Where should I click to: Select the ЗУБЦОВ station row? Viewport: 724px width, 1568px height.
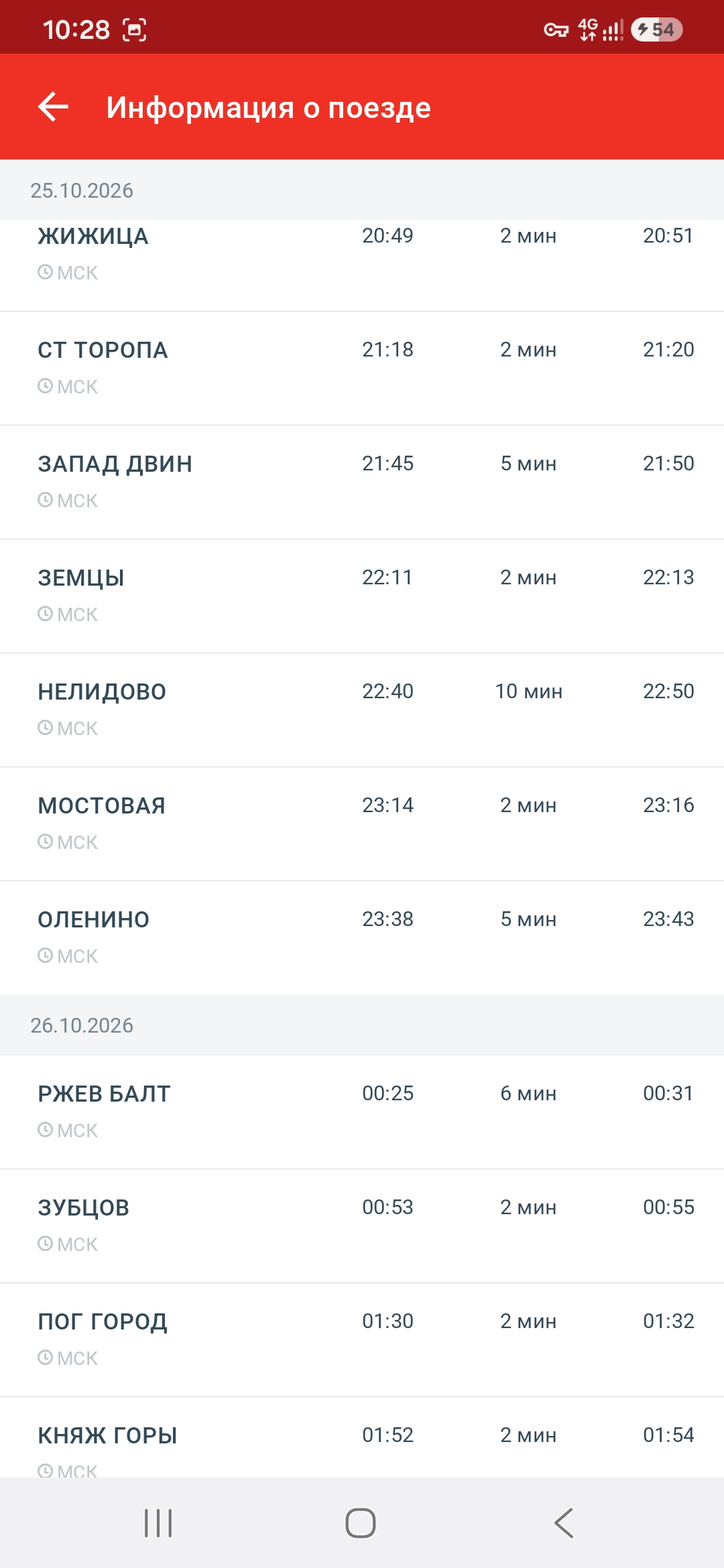pyautogui.click(x=362, y=1226)
